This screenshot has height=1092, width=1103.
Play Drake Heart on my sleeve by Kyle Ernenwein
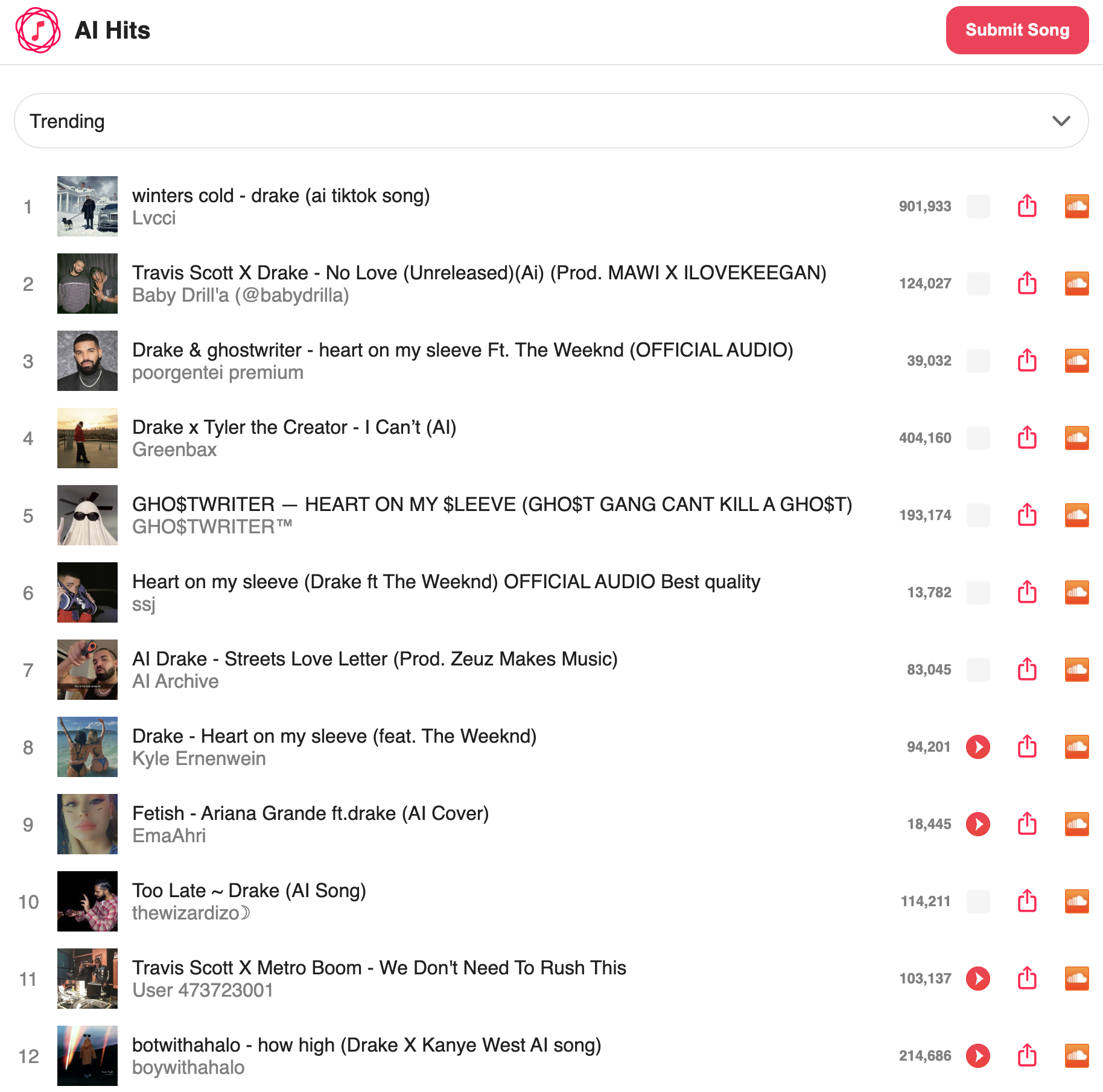[978, 747]
